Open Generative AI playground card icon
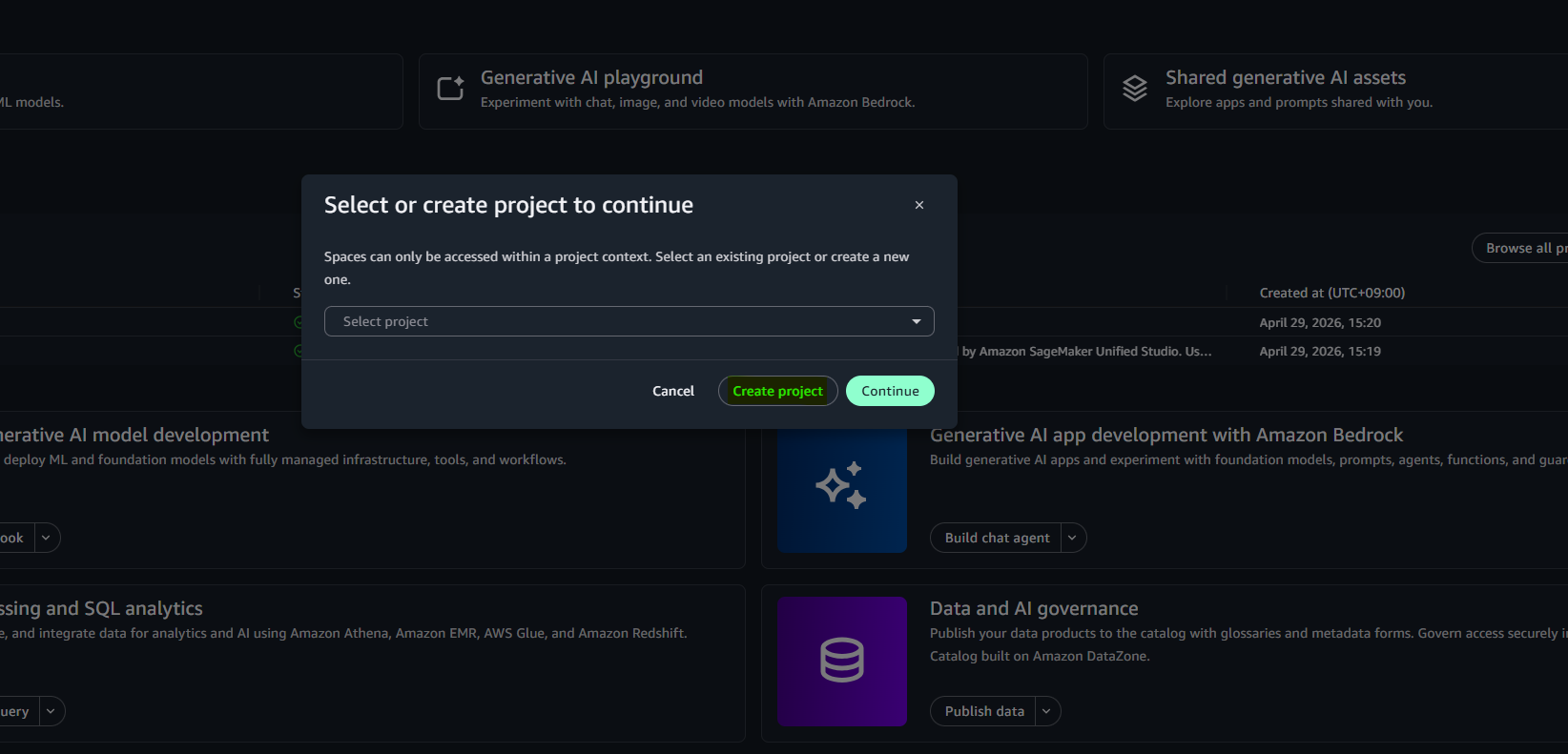The height and width of the screenshot is (754, 1568). (450, 89)
